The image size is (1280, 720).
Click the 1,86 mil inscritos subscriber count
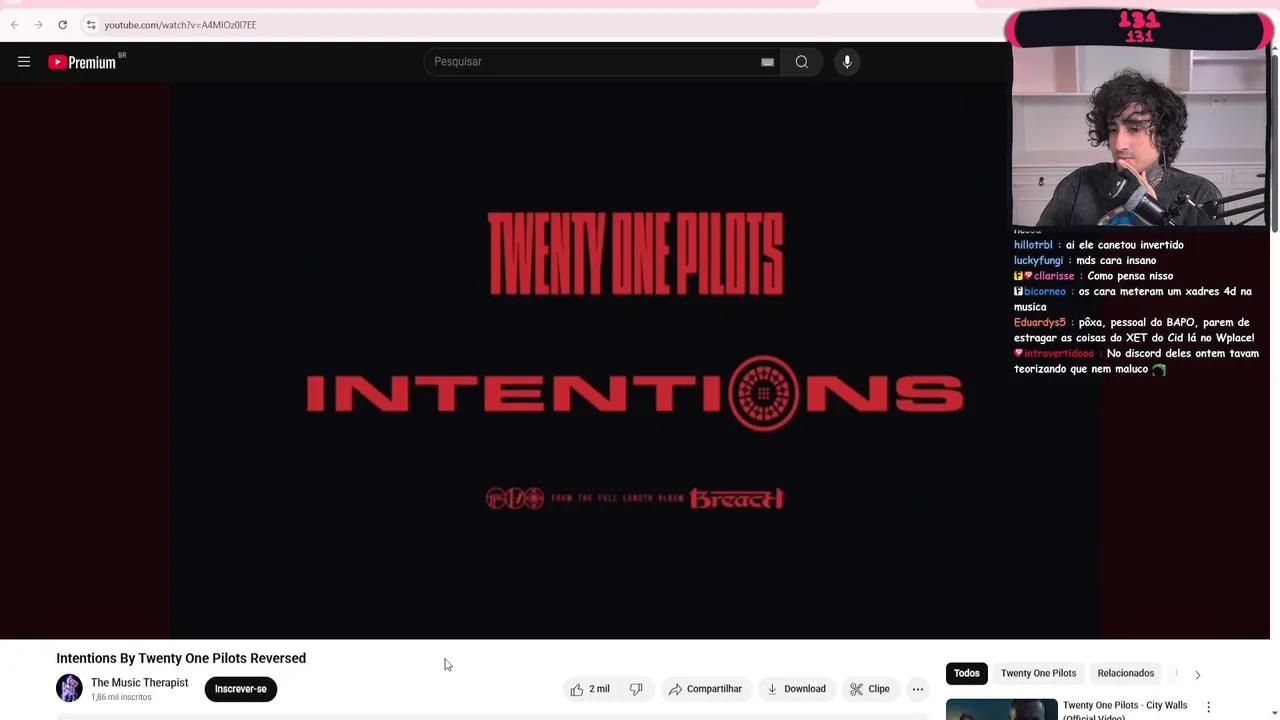click(x=121, y=697)
